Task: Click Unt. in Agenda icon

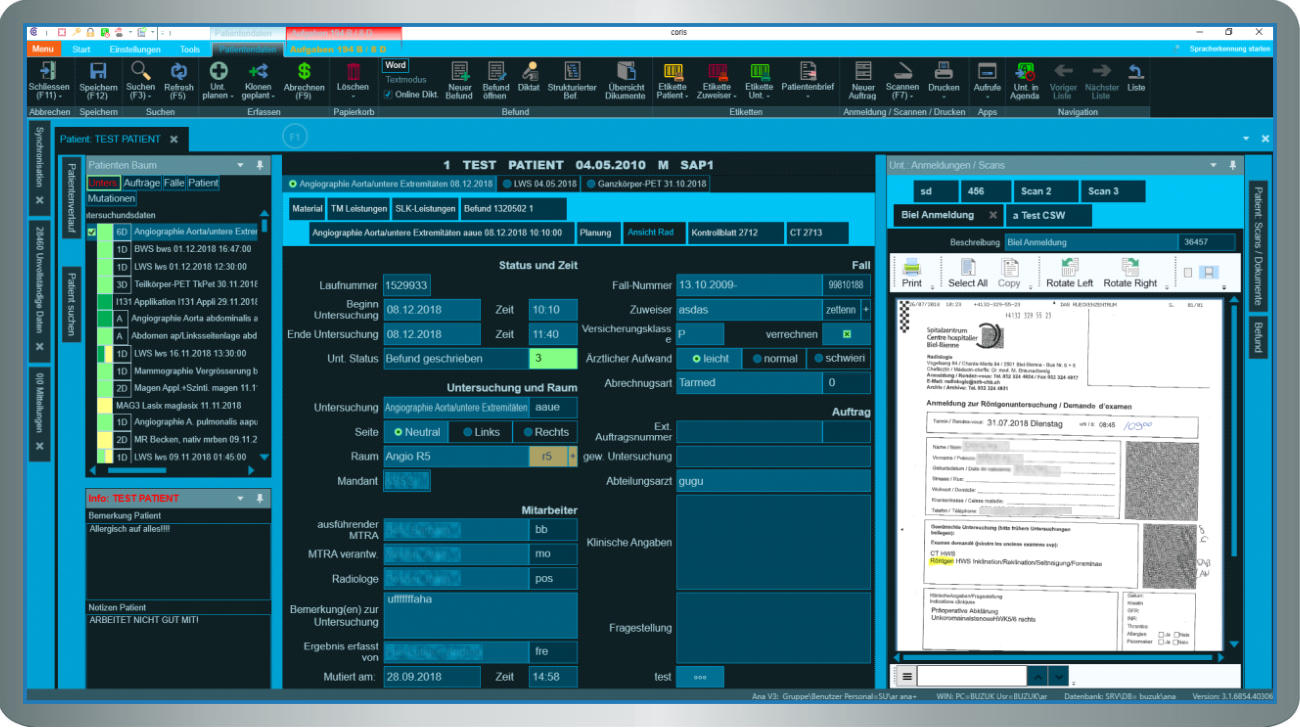Action: (x=1024, y=72)
